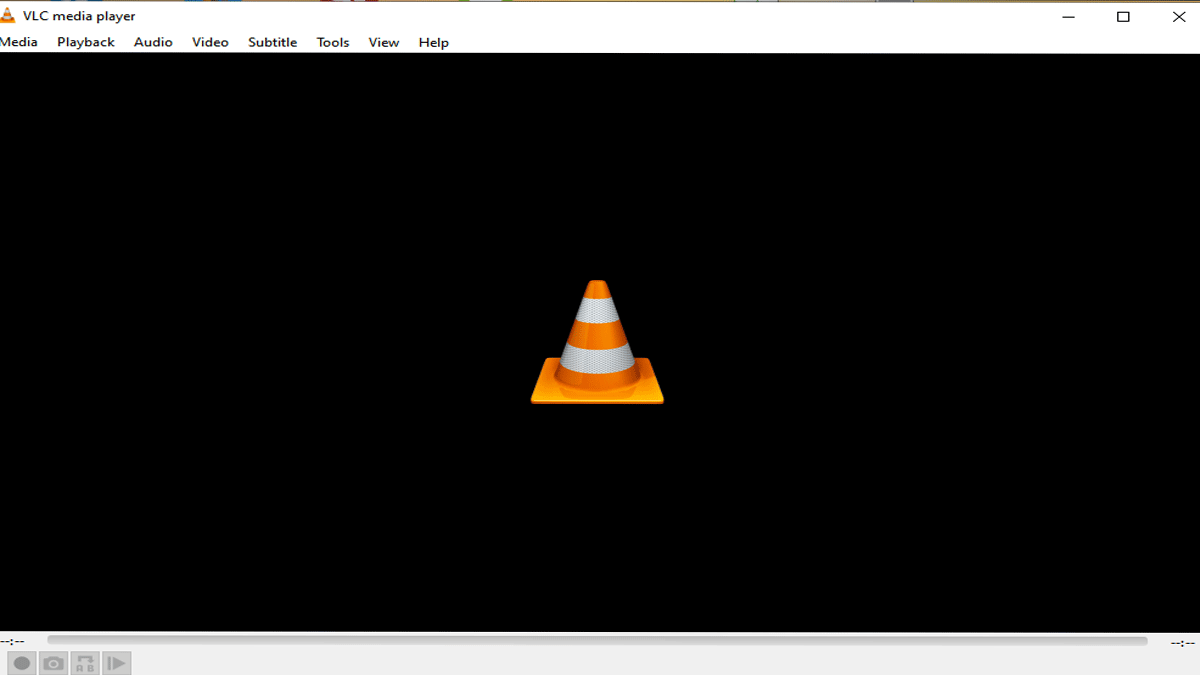The image size is (1200, 675).
Task: Open the Playback menu
Action: coord(86,42)
